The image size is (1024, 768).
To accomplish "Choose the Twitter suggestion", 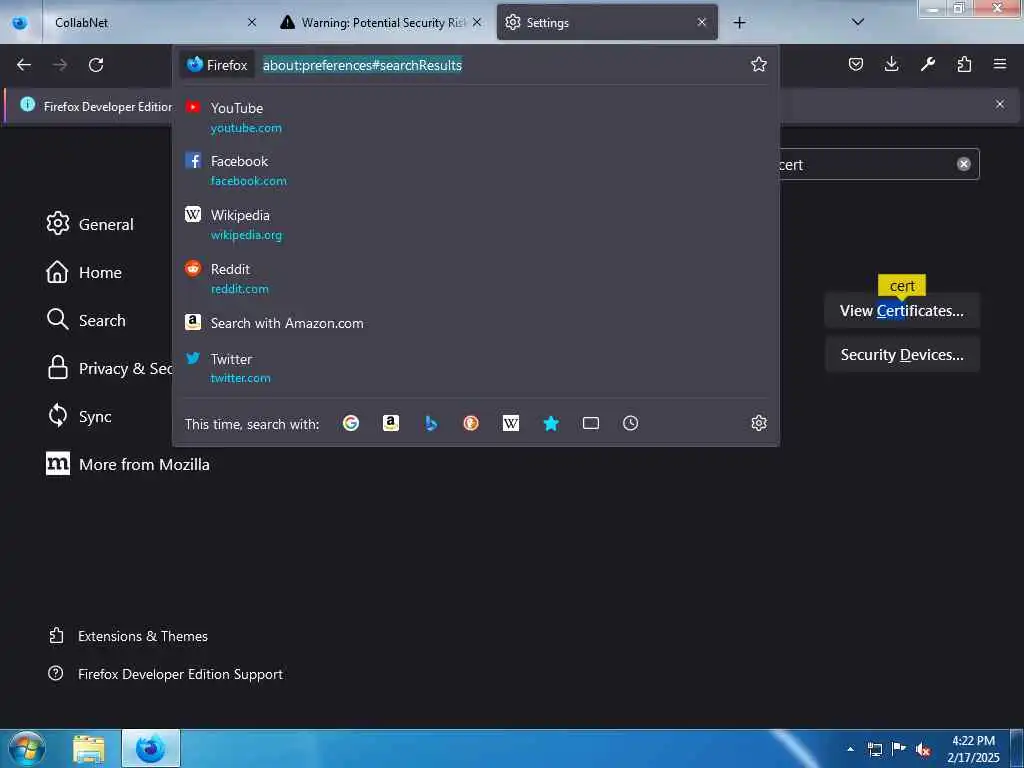I will [476, 368].
